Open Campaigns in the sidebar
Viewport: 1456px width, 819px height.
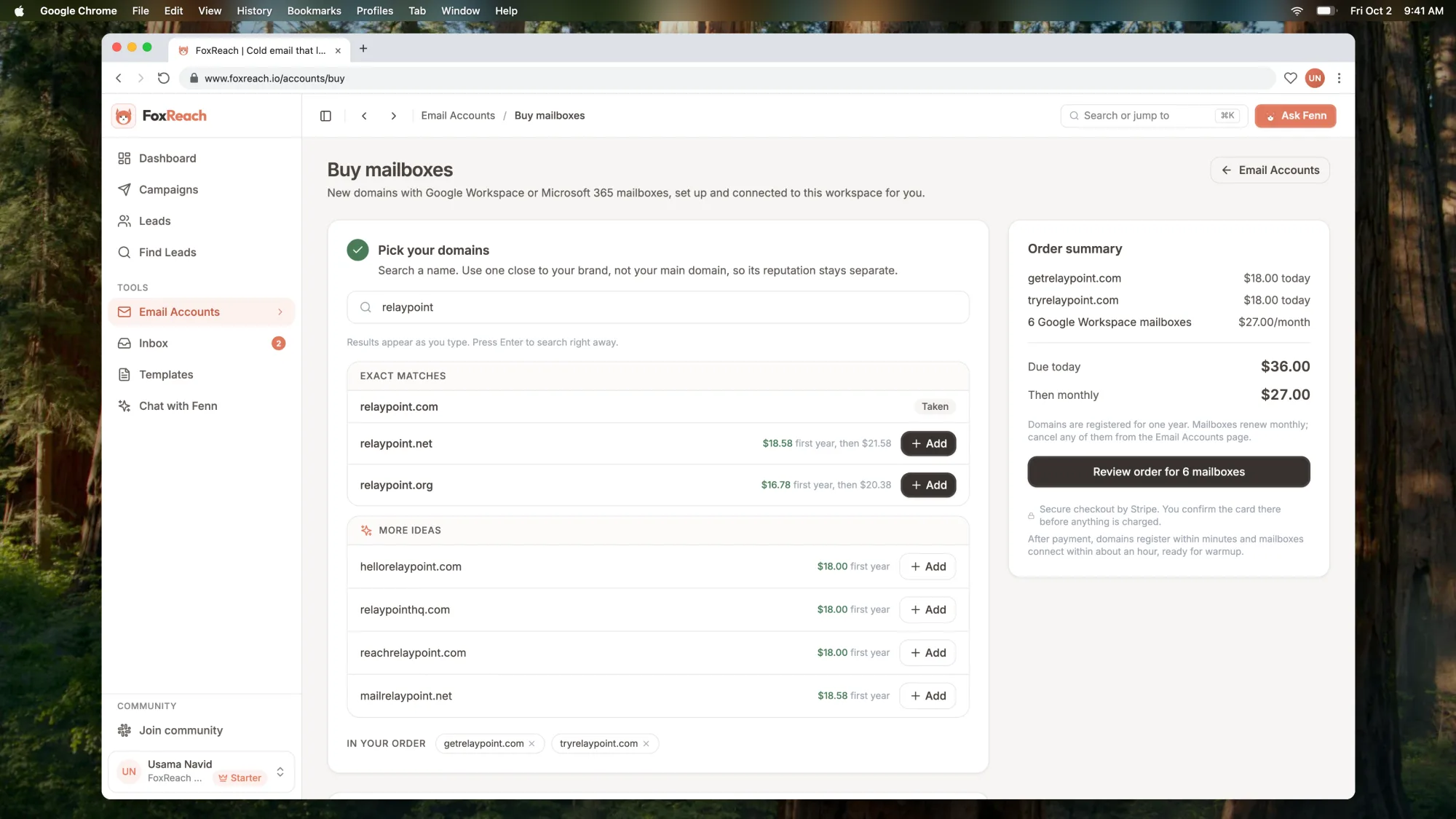(202, 189)
